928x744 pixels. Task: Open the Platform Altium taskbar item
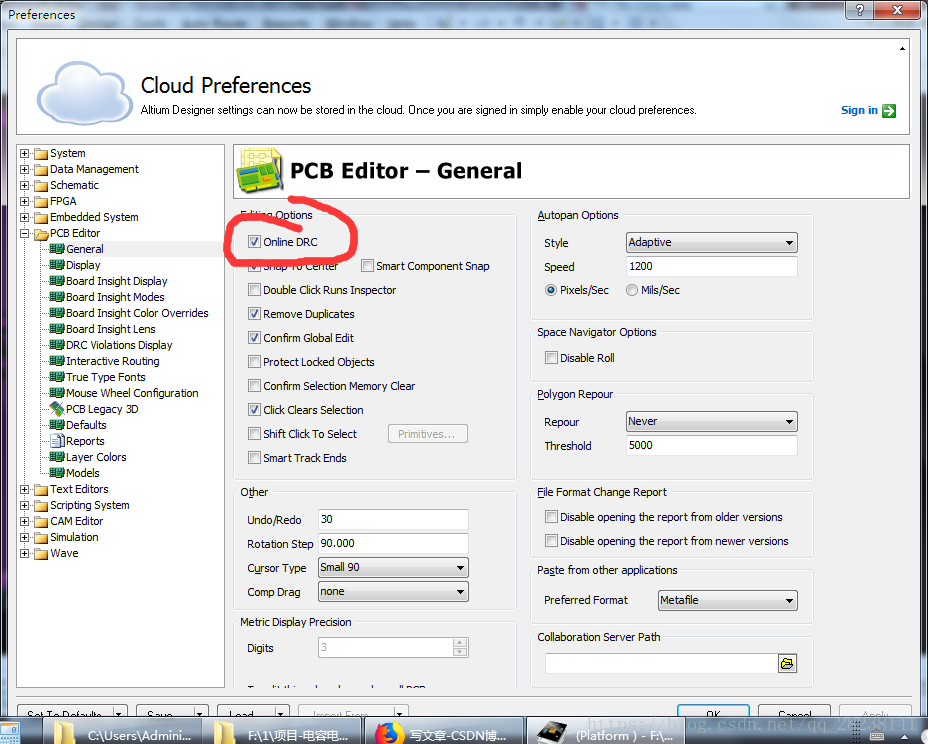point(605,732)
